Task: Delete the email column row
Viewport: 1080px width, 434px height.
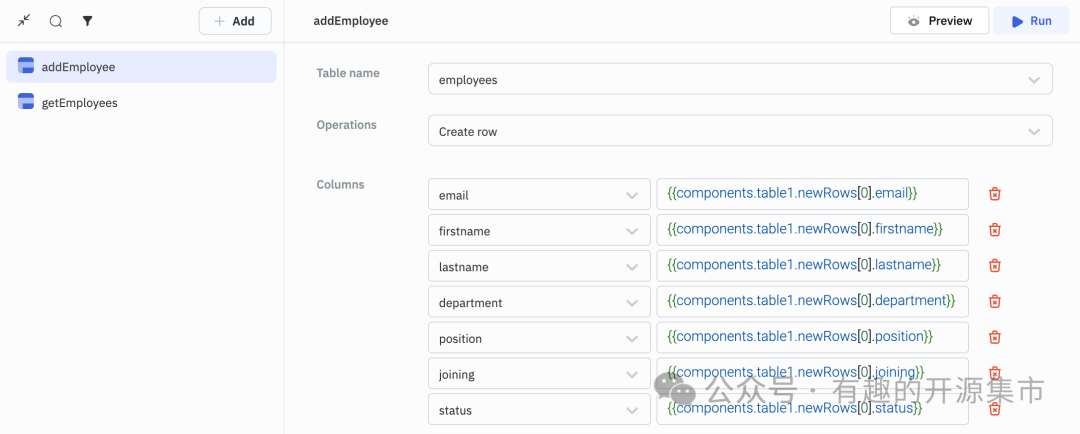Action: 995,194
